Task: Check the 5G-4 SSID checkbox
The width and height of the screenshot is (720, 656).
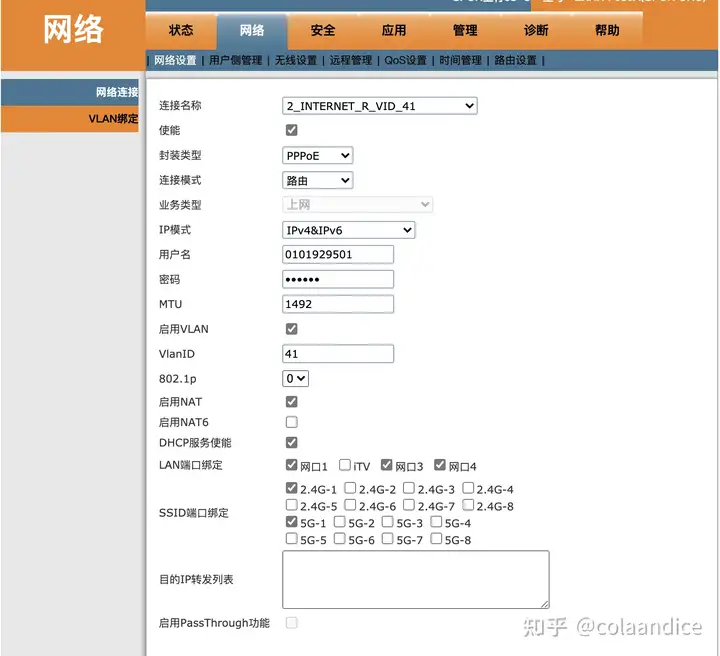Action: click(436, 522)
